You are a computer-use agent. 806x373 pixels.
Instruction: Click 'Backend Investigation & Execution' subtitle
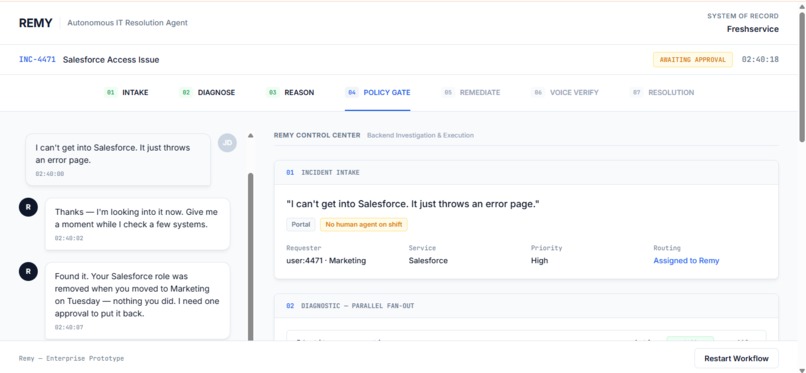[420, 136]
